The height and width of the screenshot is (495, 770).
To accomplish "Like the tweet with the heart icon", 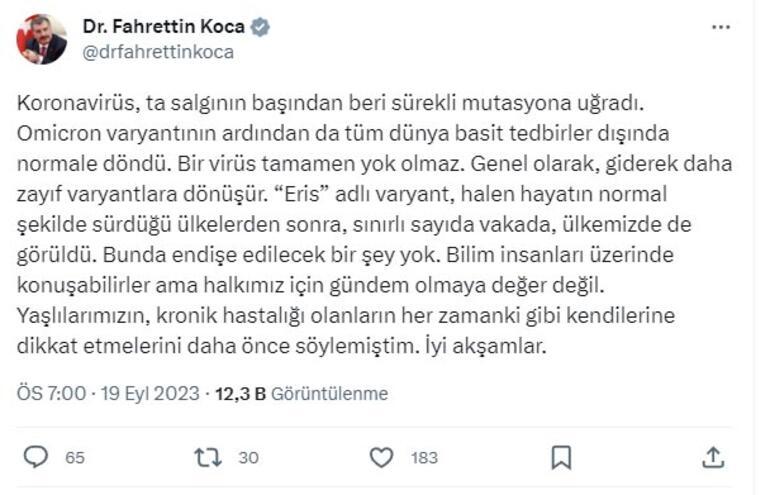I will (x=381, y=458).
